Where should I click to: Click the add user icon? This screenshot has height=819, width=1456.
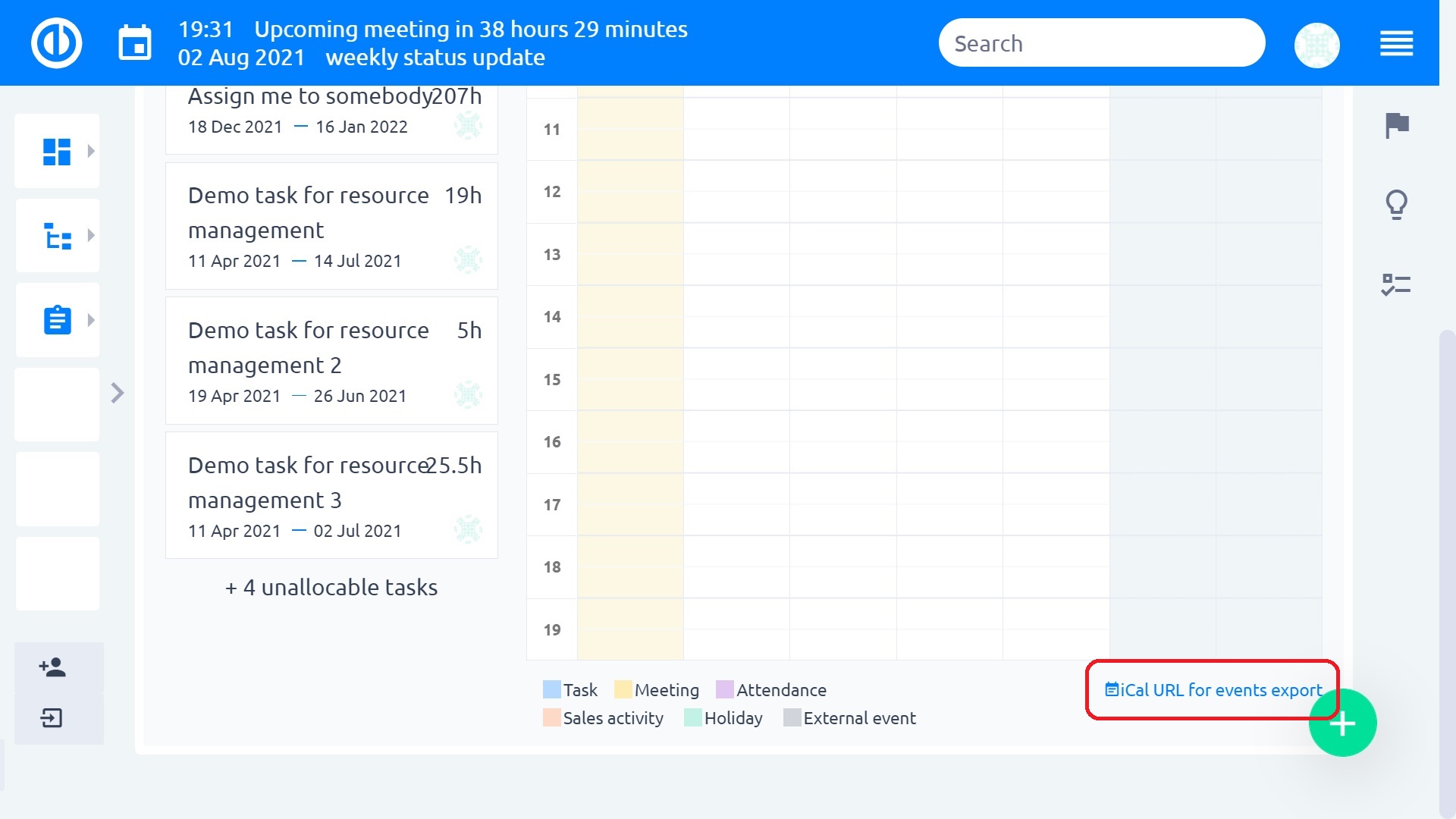(52, 667)
